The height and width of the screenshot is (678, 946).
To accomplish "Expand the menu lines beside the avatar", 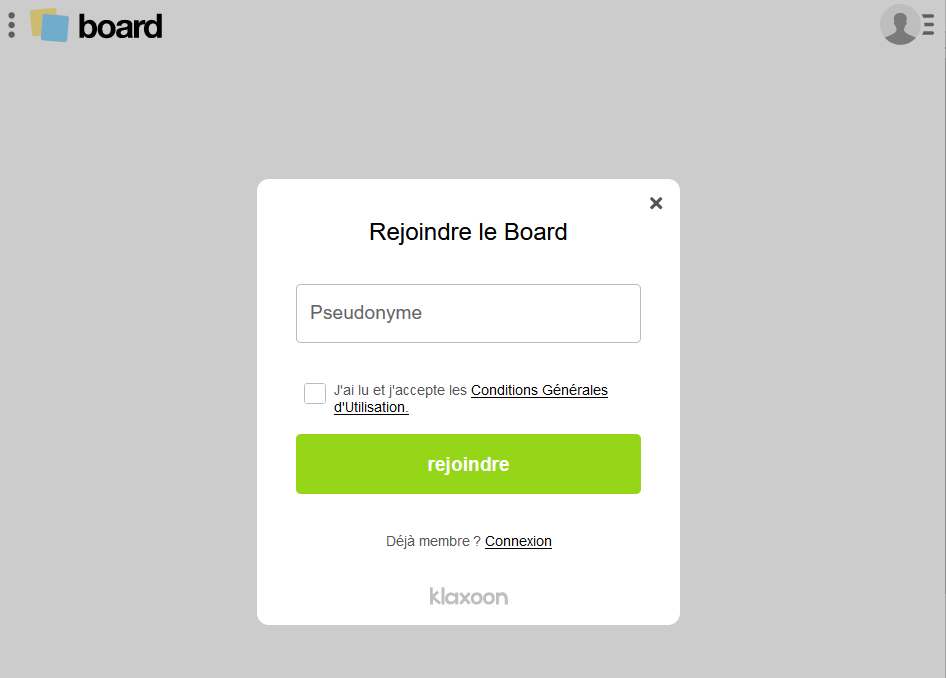I will (x=929, y=25).
